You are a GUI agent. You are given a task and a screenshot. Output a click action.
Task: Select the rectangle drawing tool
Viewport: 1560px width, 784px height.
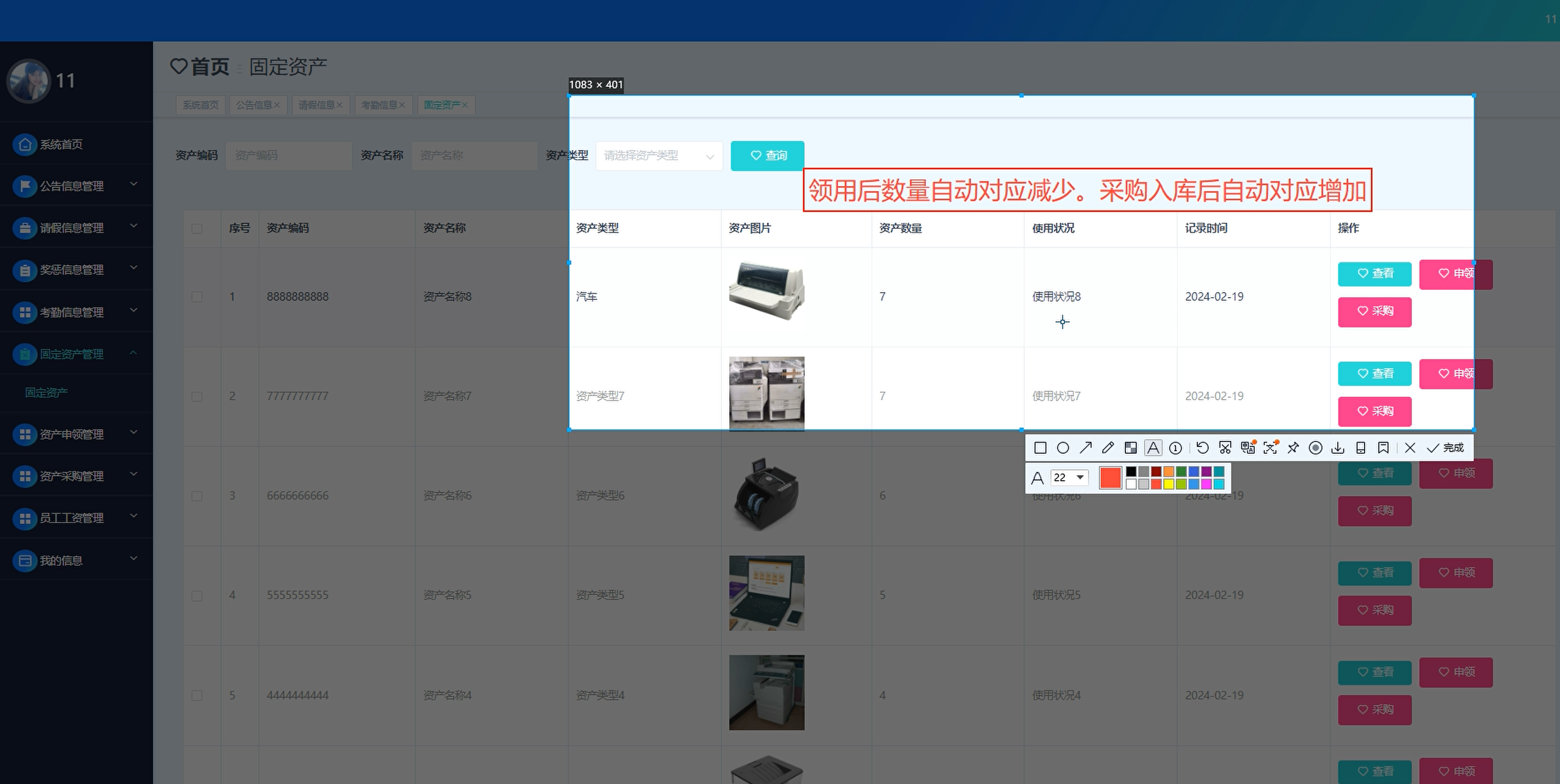[x=1040, y=447]
